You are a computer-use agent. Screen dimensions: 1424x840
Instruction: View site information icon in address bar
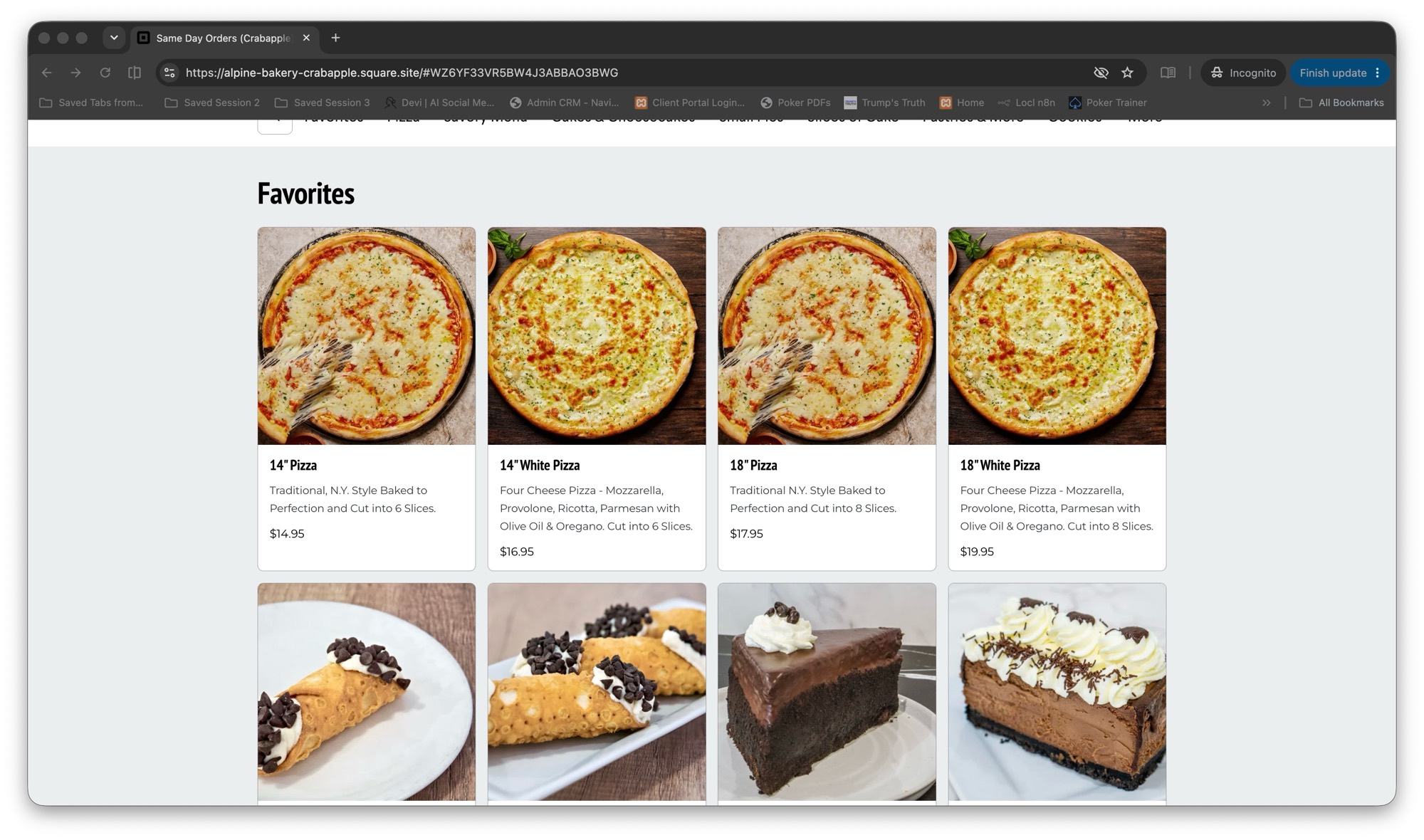click(x=169, y=73)
